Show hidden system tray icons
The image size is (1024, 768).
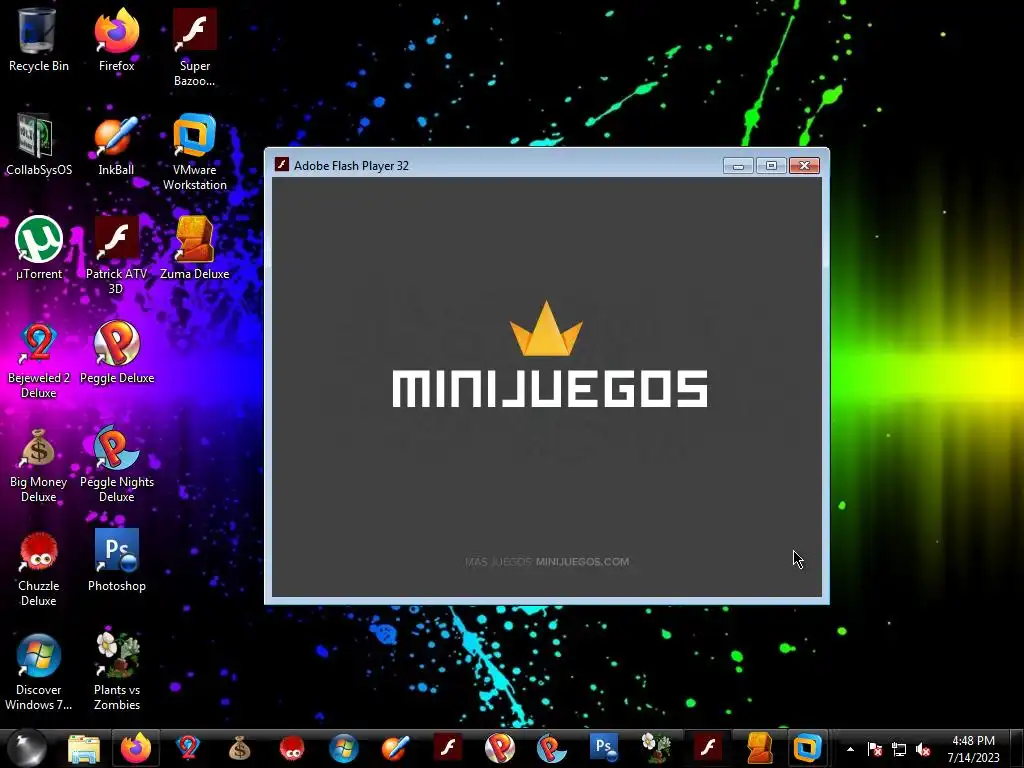(850, 749)
